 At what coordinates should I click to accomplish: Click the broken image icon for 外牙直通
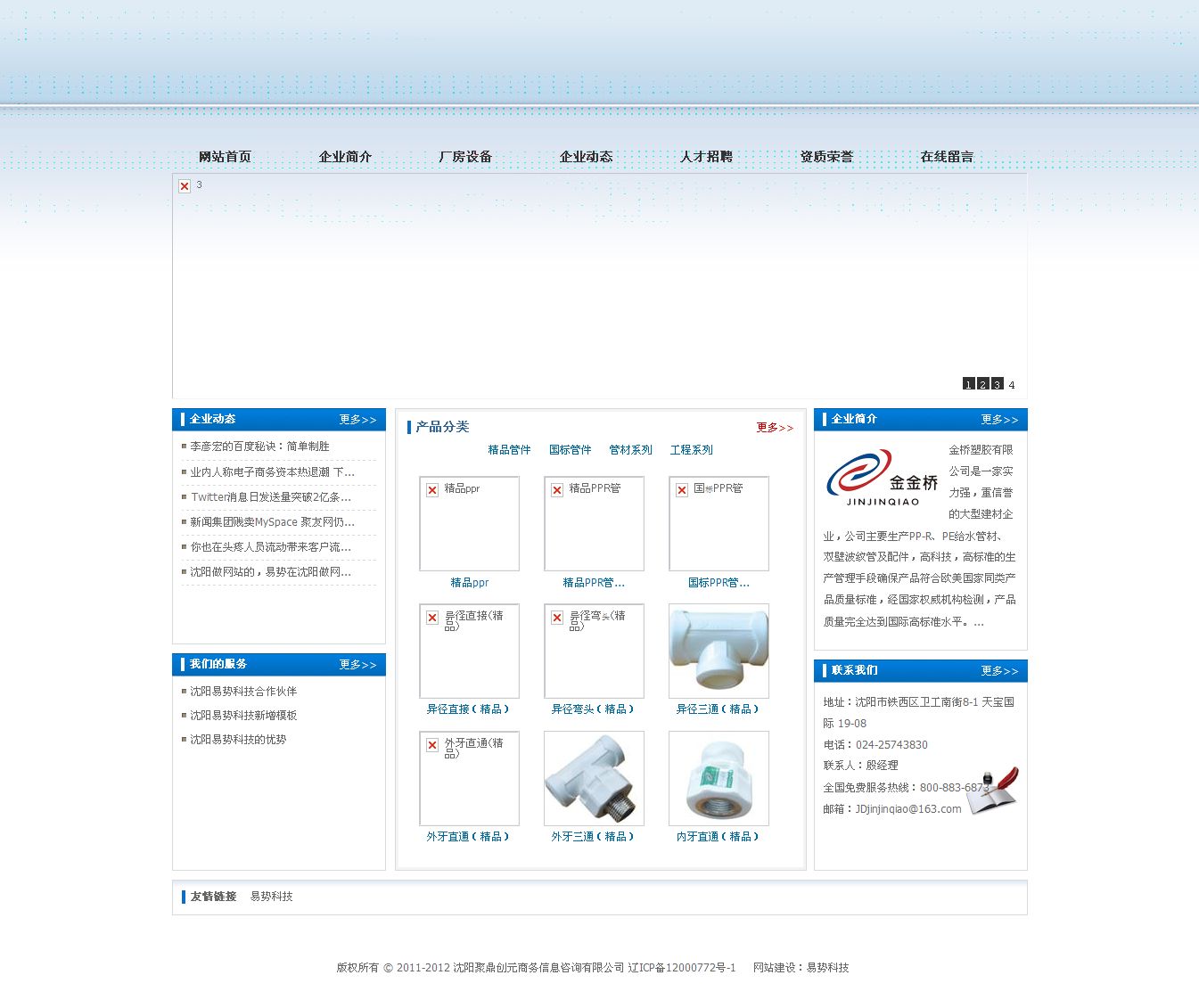pos(432,744)
